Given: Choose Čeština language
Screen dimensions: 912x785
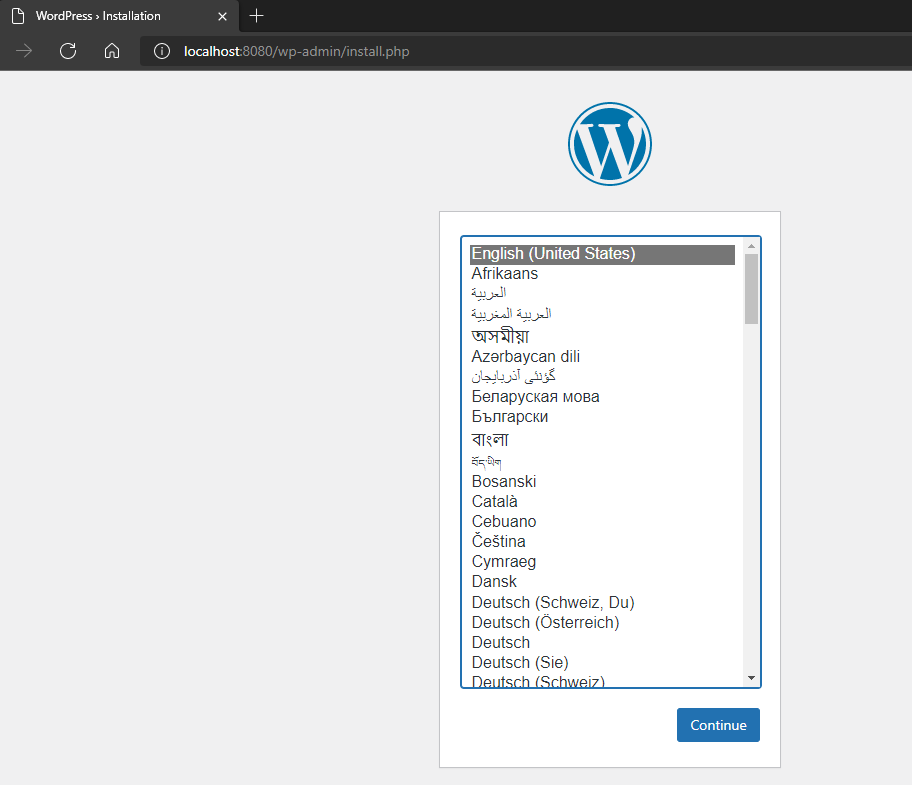Looking at the screenshot, I should point(602,541).
